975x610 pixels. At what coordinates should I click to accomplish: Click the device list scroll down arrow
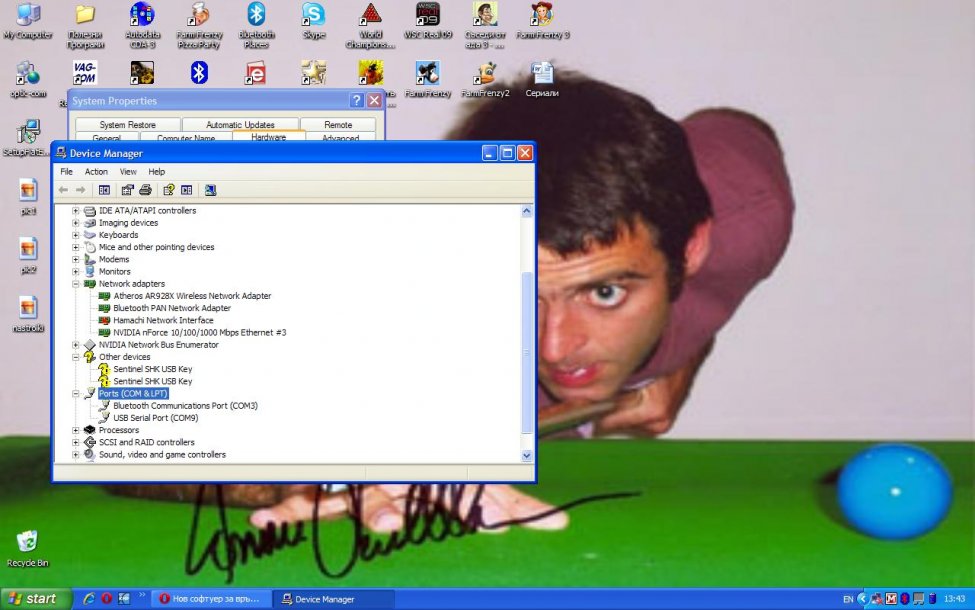click(527, 455)
